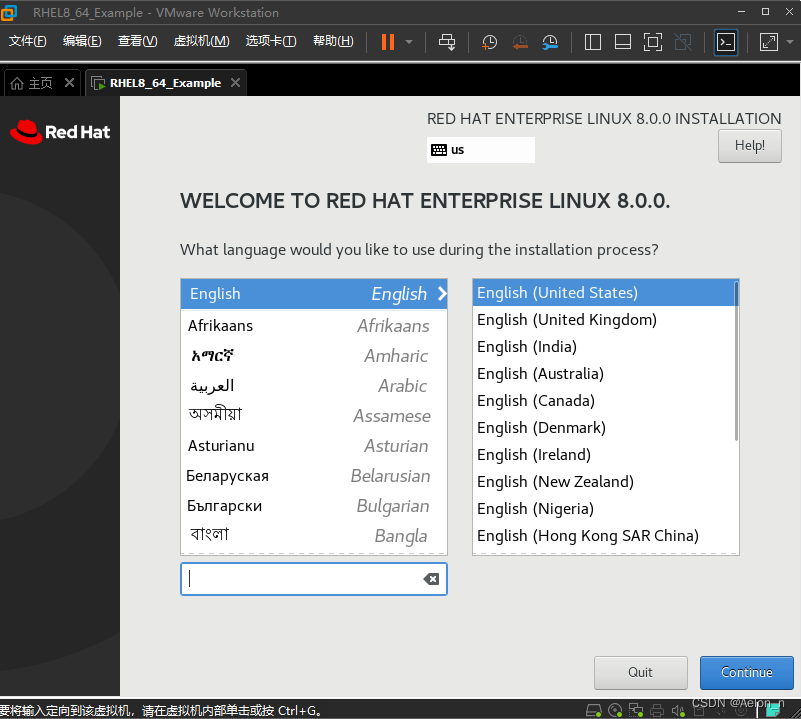Image resolution: width=801 pixels, height=719 pixels.
Task: Minimize the VMware Workstation window
Action: pyautogui.click(x=741, y=12)
